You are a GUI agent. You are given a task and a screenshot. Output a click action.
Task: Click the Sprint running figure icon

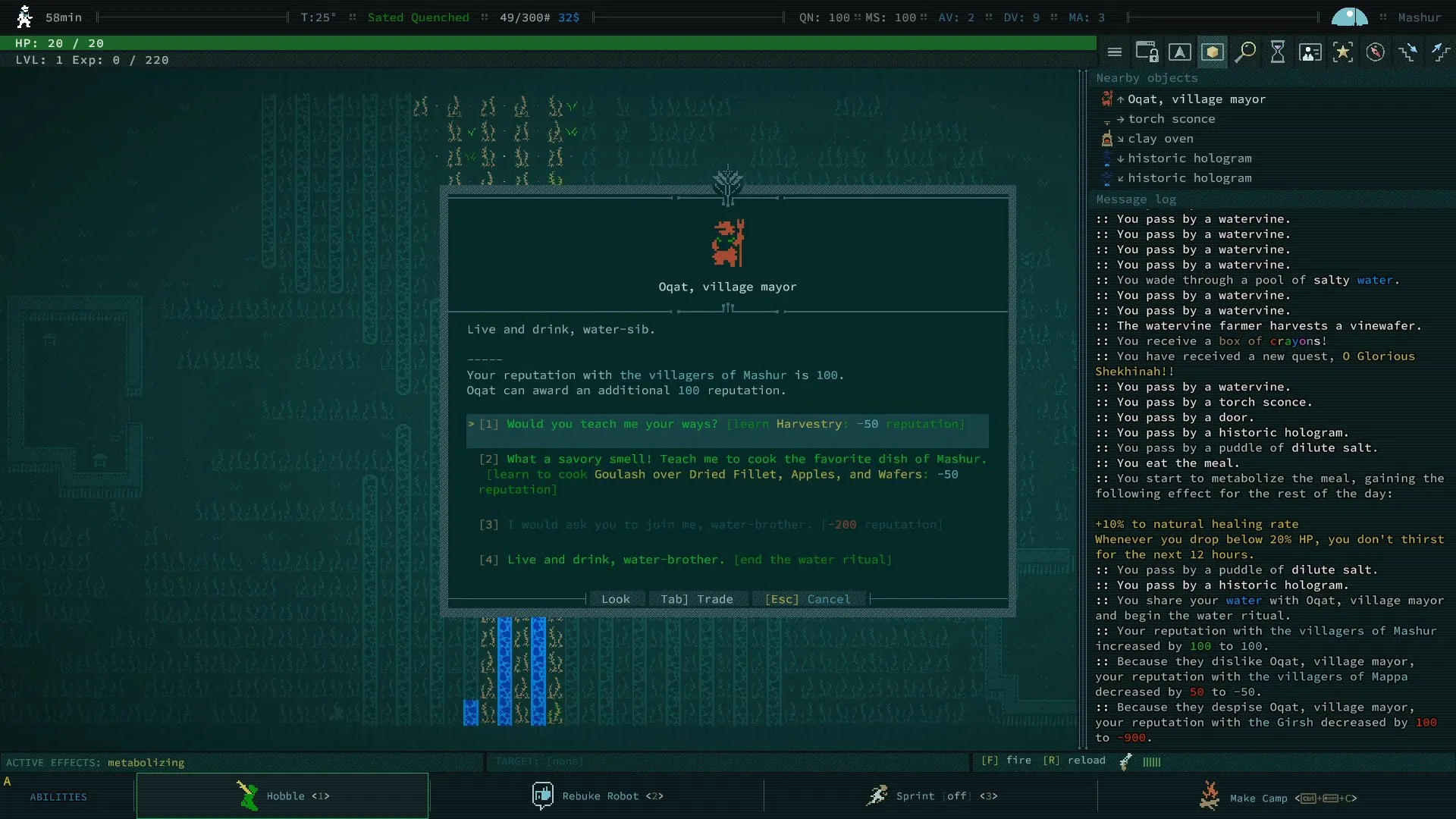pos(877,795)
